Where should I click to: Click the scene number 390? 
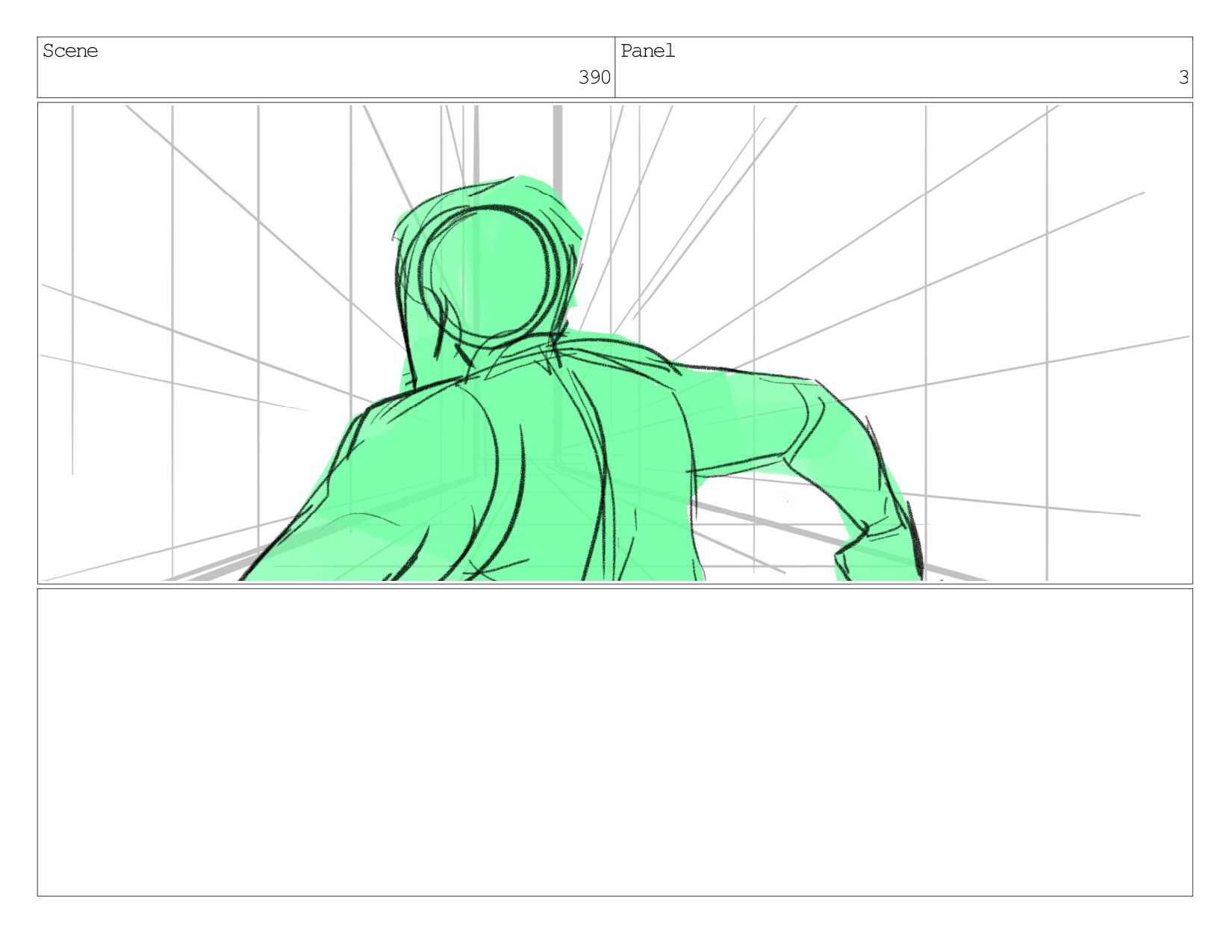tap(594, 77)
